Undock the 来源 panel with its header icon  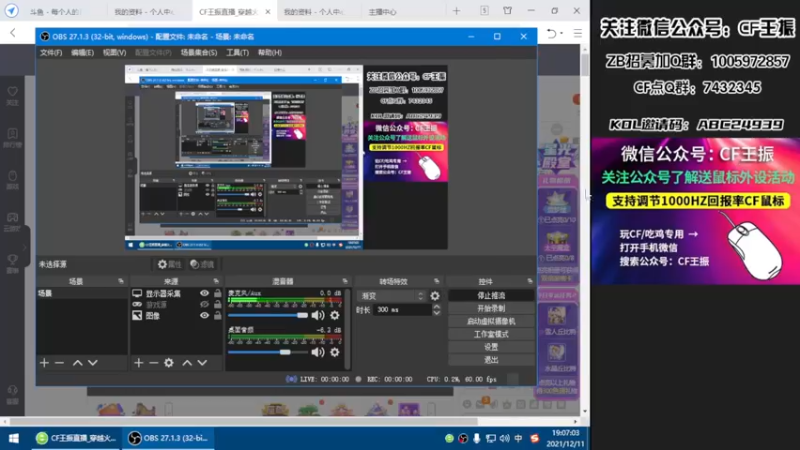coord(216,281)
